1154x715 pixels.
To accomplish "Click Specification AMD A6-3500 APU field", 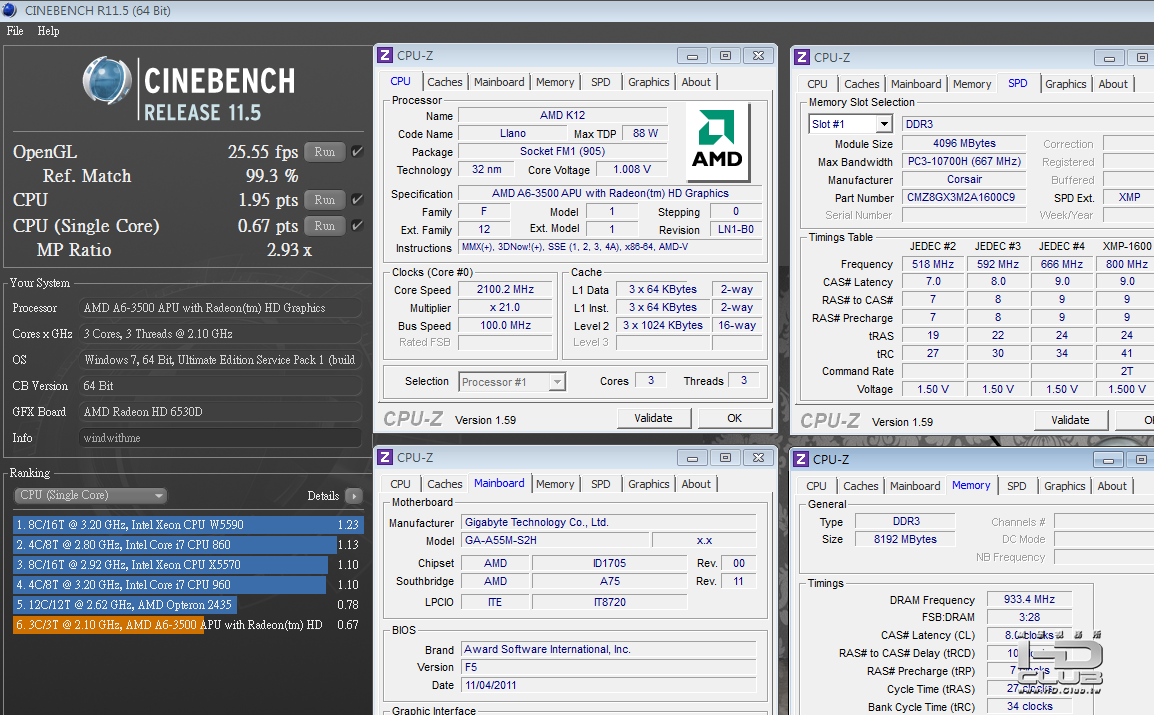I will pos(610,193).
